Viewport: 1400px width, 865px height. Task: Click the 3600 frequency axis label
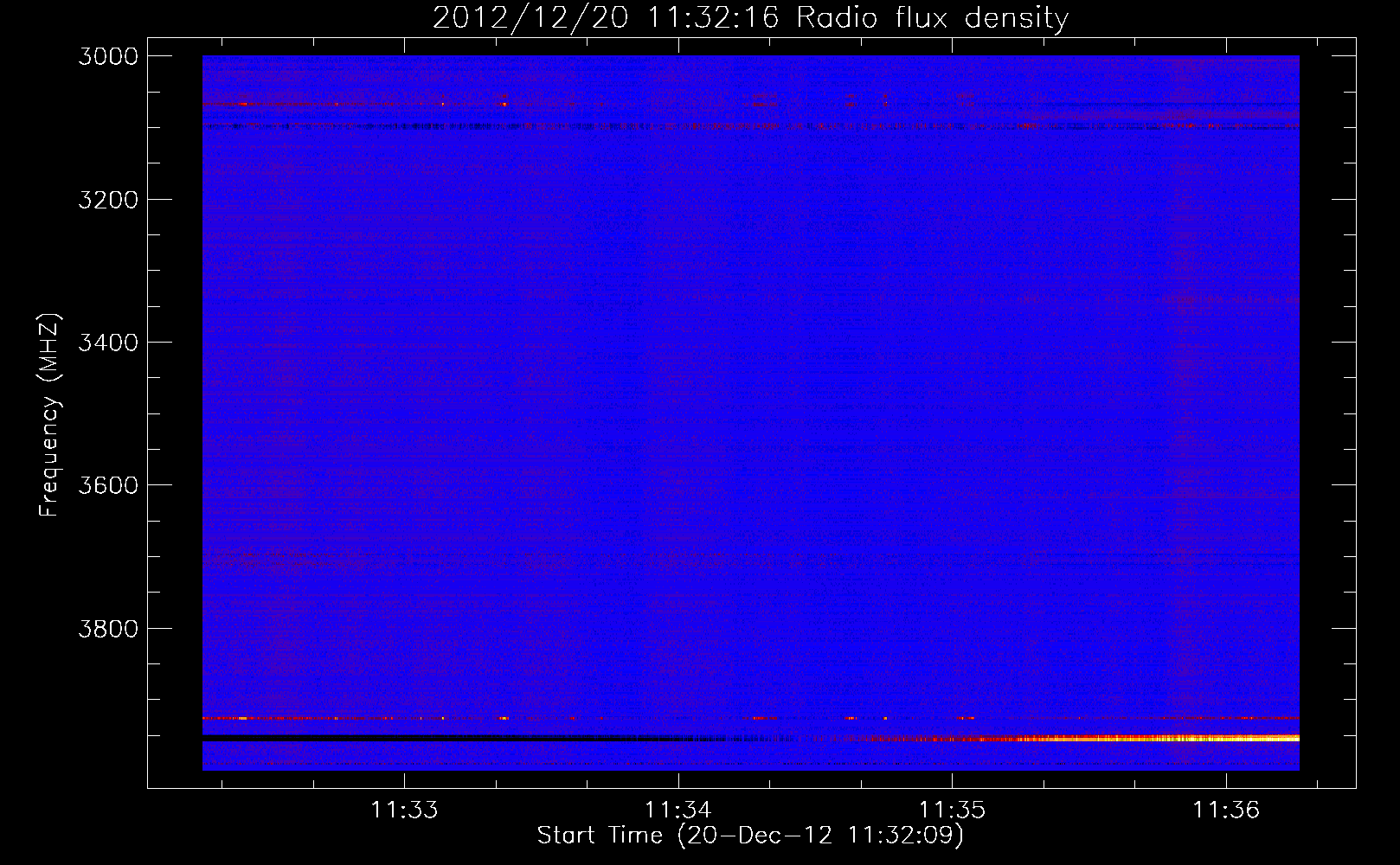[x=108, y=485]
